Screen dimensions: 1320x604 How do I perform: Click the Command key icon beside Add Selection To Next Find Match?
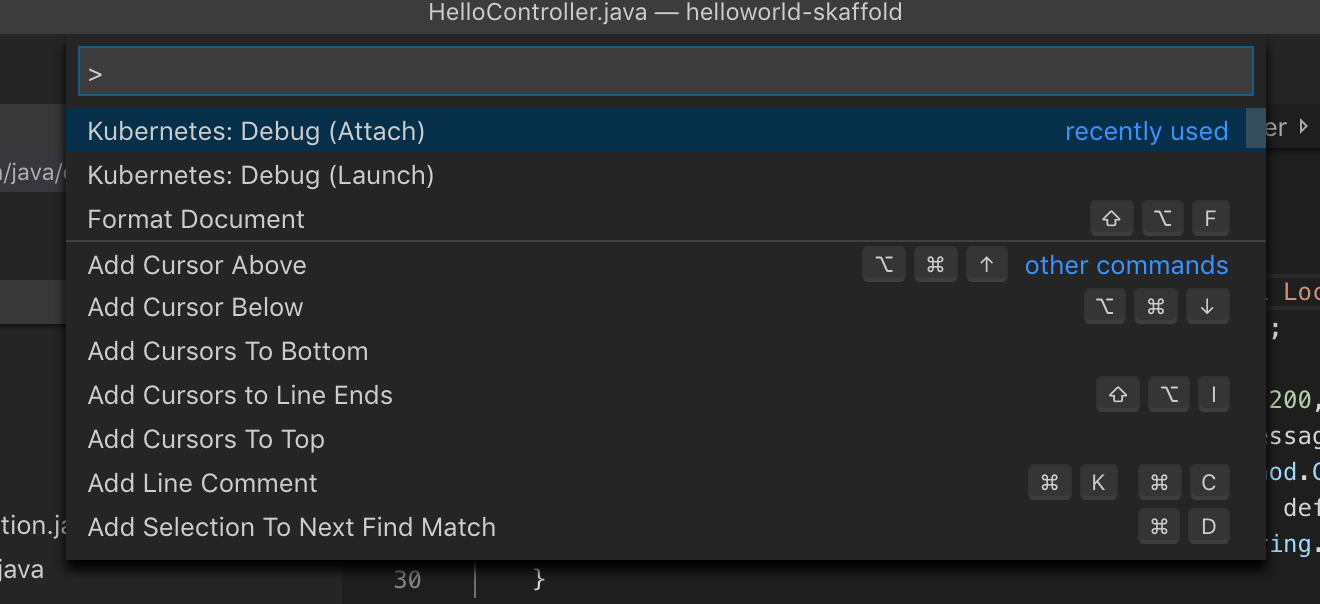[1159, 526]
